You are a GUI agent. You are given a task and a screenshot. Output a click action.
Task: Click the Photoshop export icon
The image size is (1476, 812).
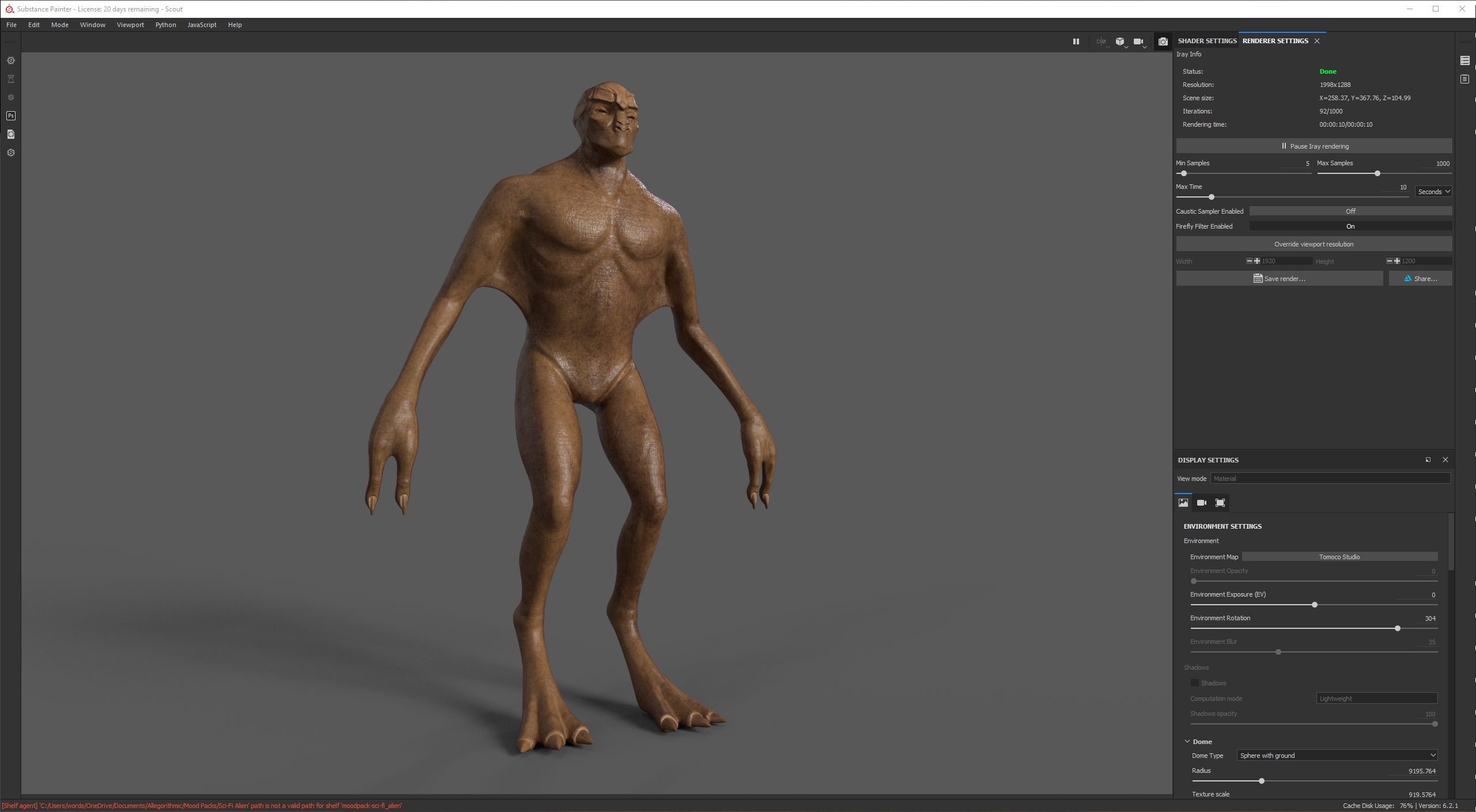[x=11, y=116]
